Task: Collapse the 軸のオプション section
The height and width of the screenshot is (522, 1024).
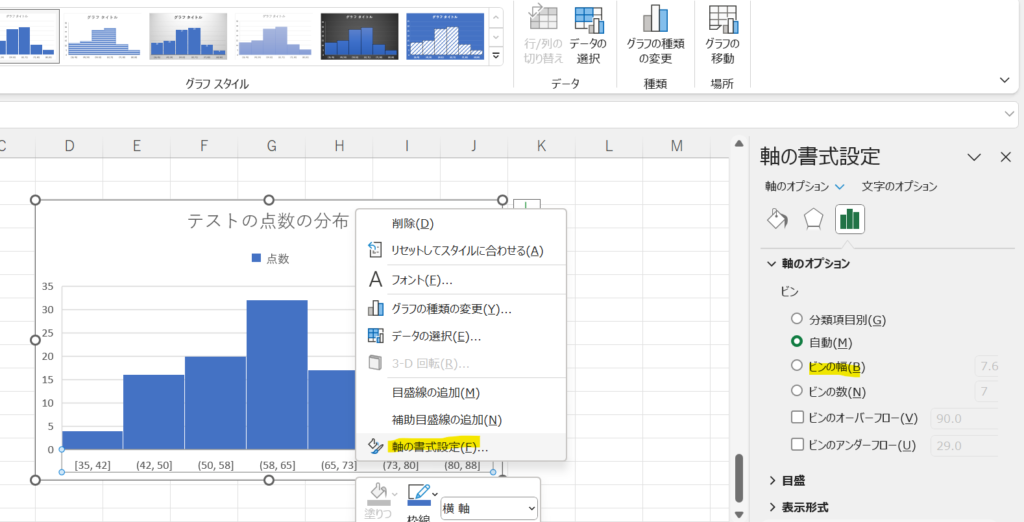Action: (772, 263)
